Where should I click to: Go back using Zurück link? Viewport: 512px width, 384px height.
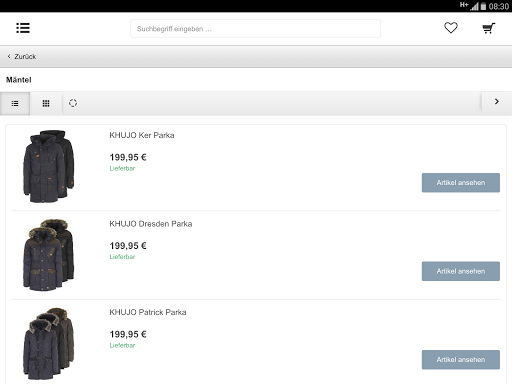point(22,57)
